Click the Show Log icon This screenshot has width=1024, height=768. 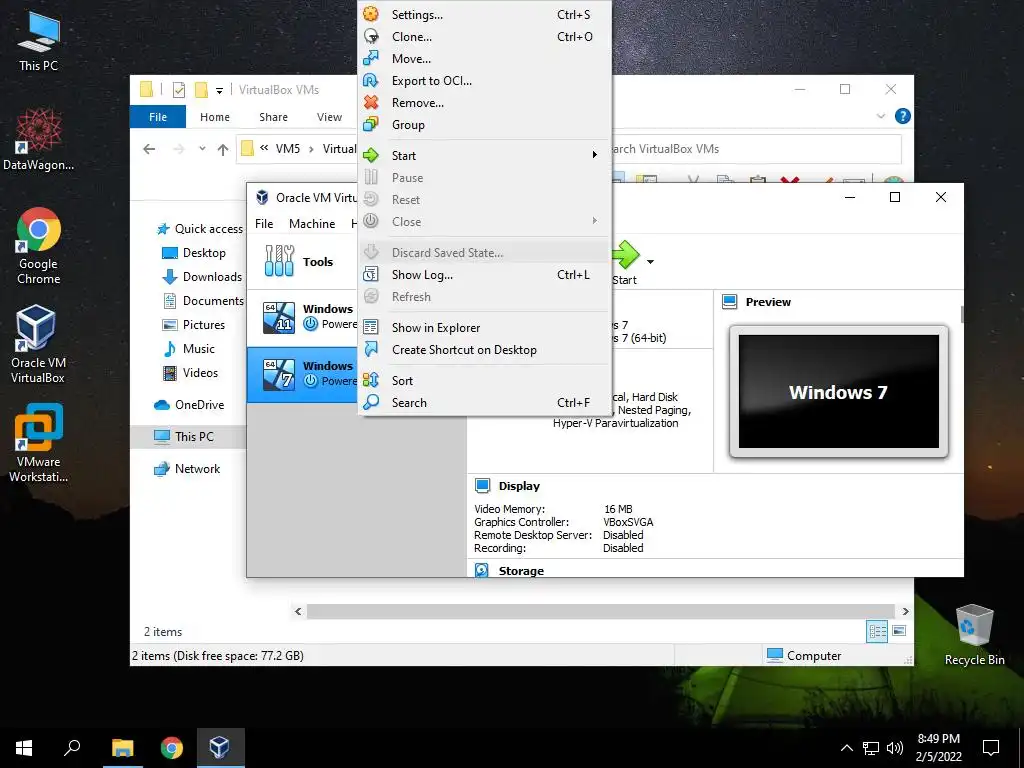point(371,274)
